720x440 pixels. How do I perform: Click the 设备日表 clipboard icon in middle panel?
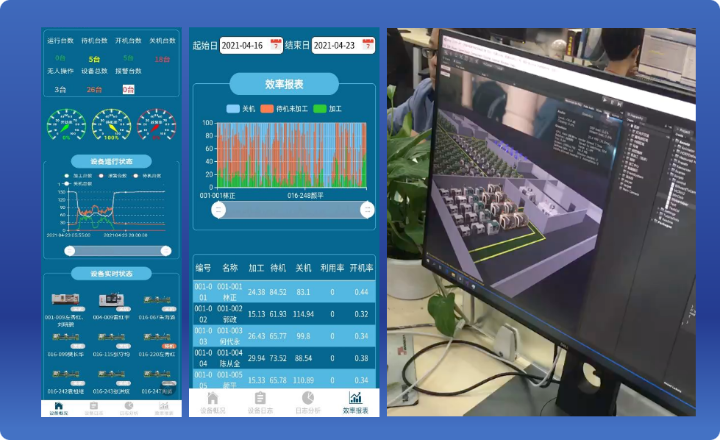[259, 400]
